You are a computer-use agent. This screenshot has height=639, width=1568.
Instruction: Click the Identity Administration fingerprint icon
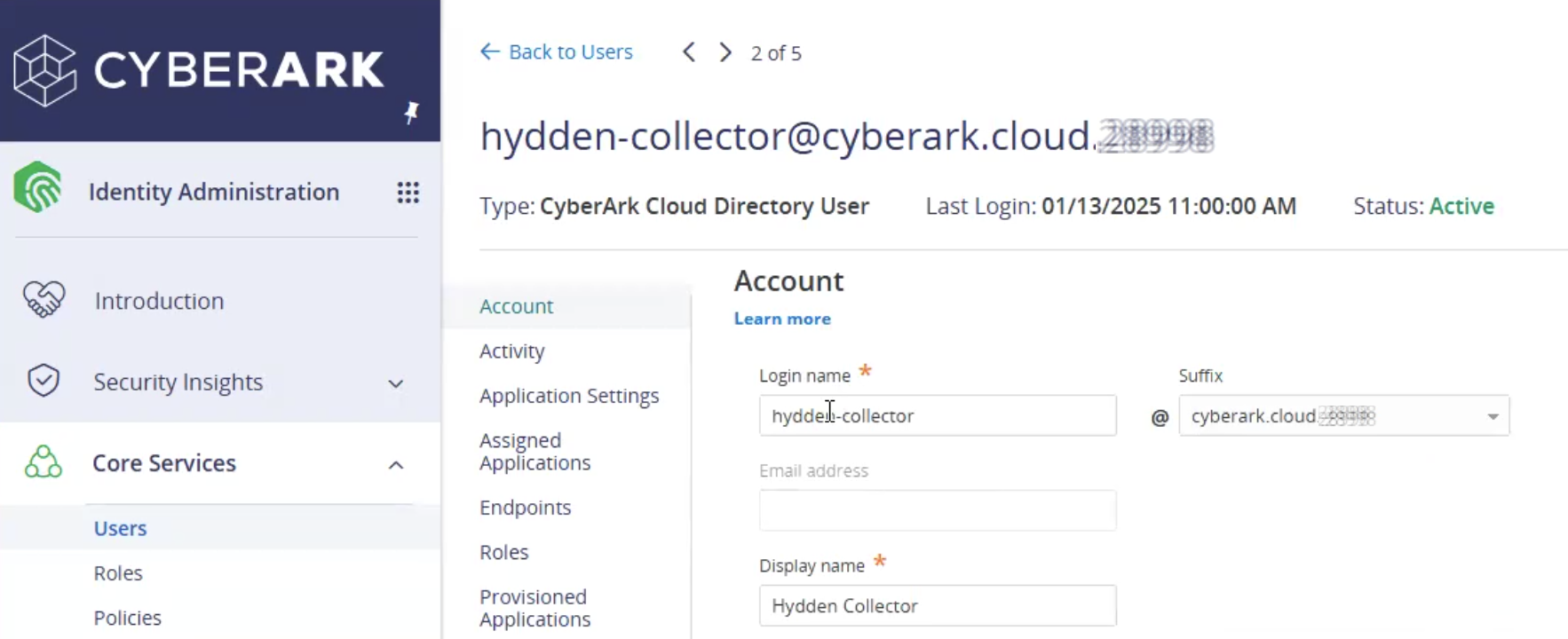(38, 188)
